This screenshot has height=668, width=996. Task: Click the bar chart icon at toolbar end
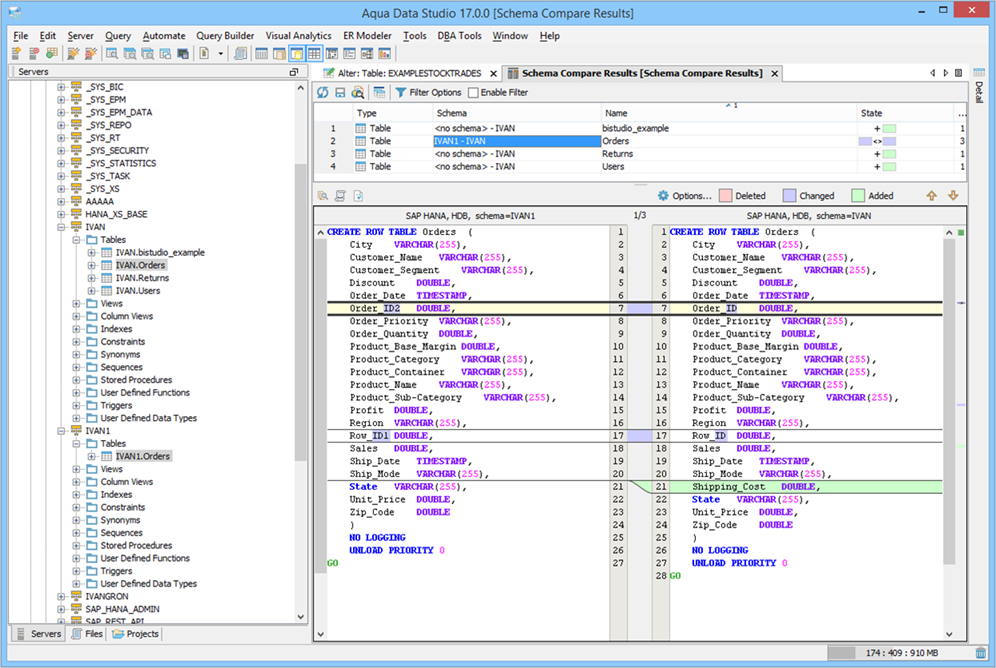[385, 54]
